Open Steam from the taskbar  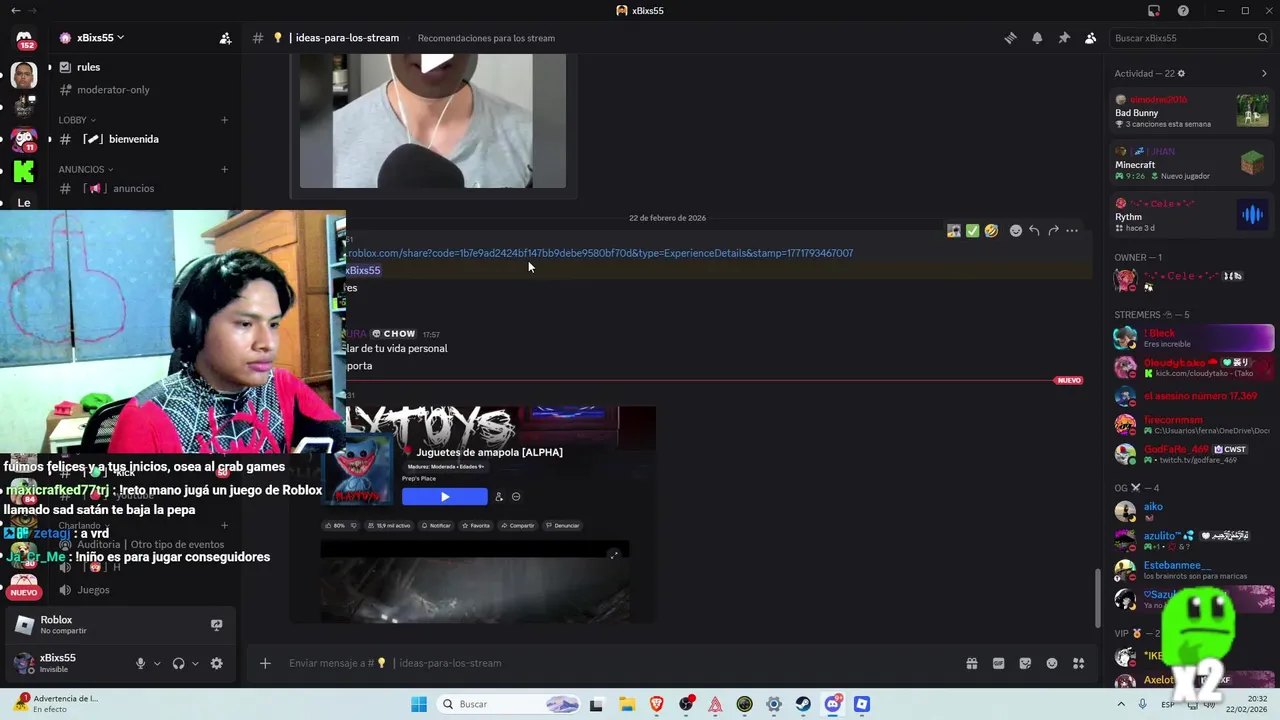point(803,704)
